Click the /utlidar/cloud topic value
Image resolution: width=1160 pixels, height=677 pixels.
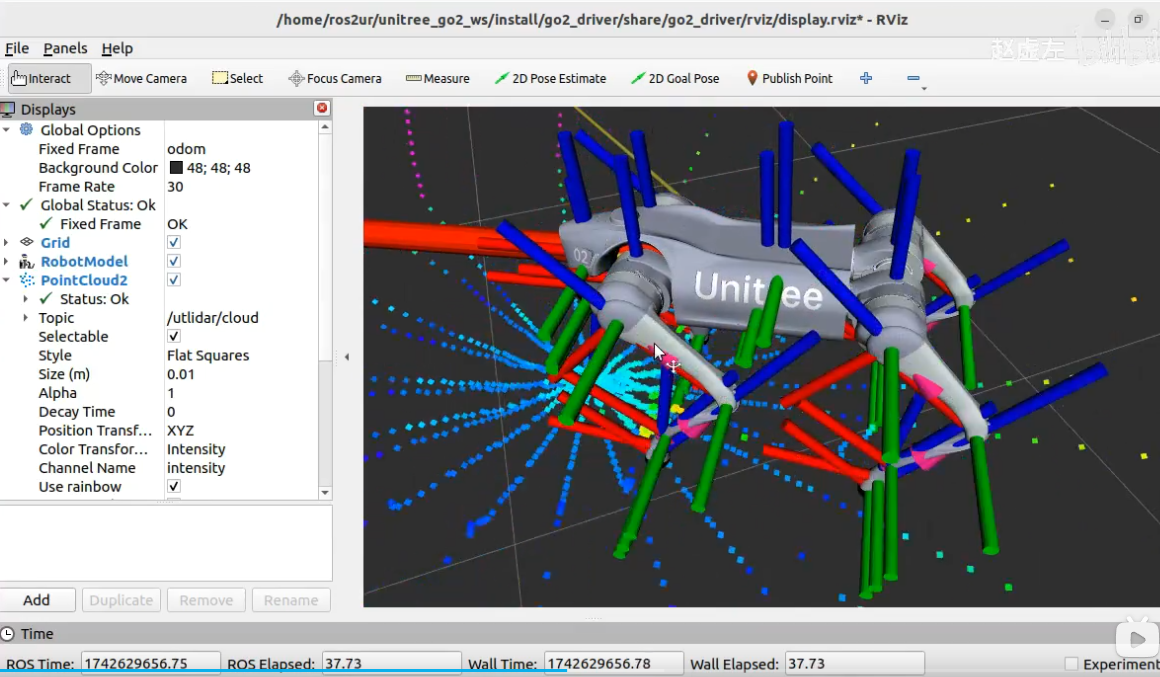(x=241, y=317)
